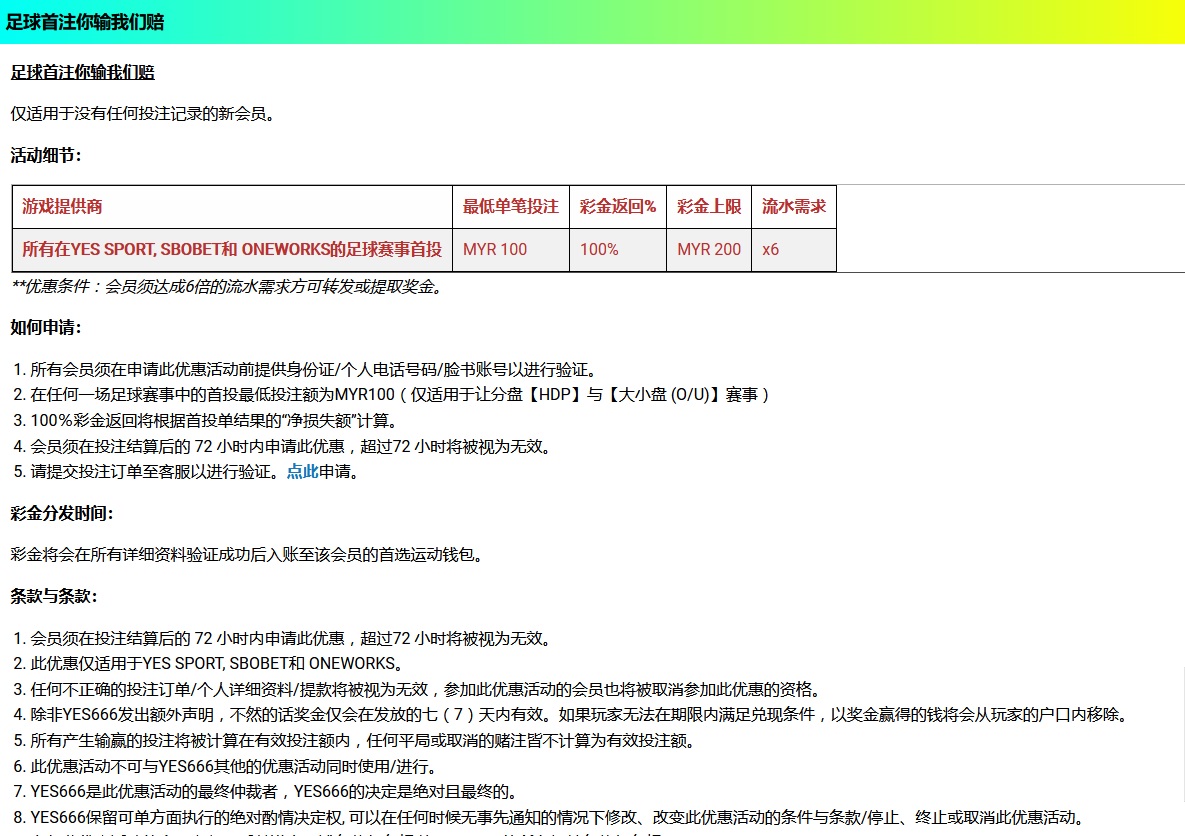Click the 'MYR 100' table cell

[x=495, y=249]
